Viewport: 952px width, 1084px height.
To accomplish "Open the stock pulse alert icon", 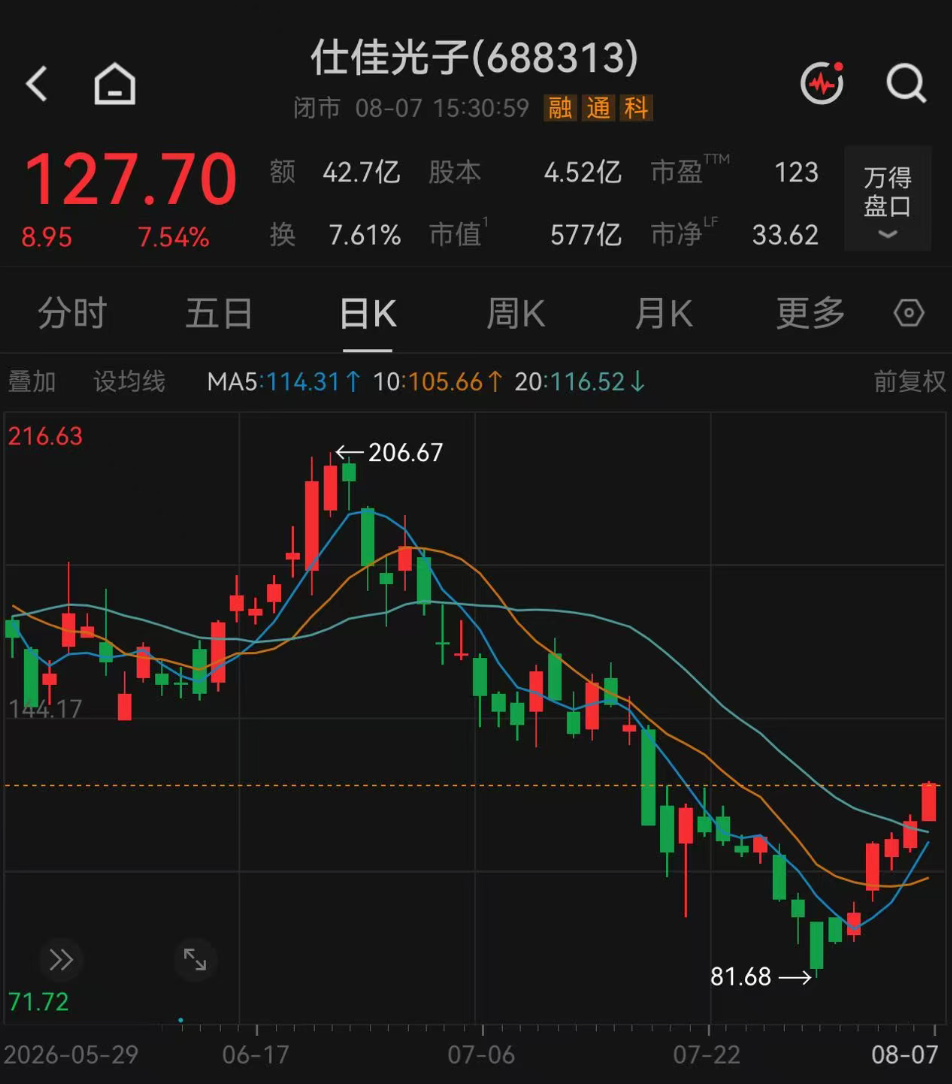I will click(822, 83).
